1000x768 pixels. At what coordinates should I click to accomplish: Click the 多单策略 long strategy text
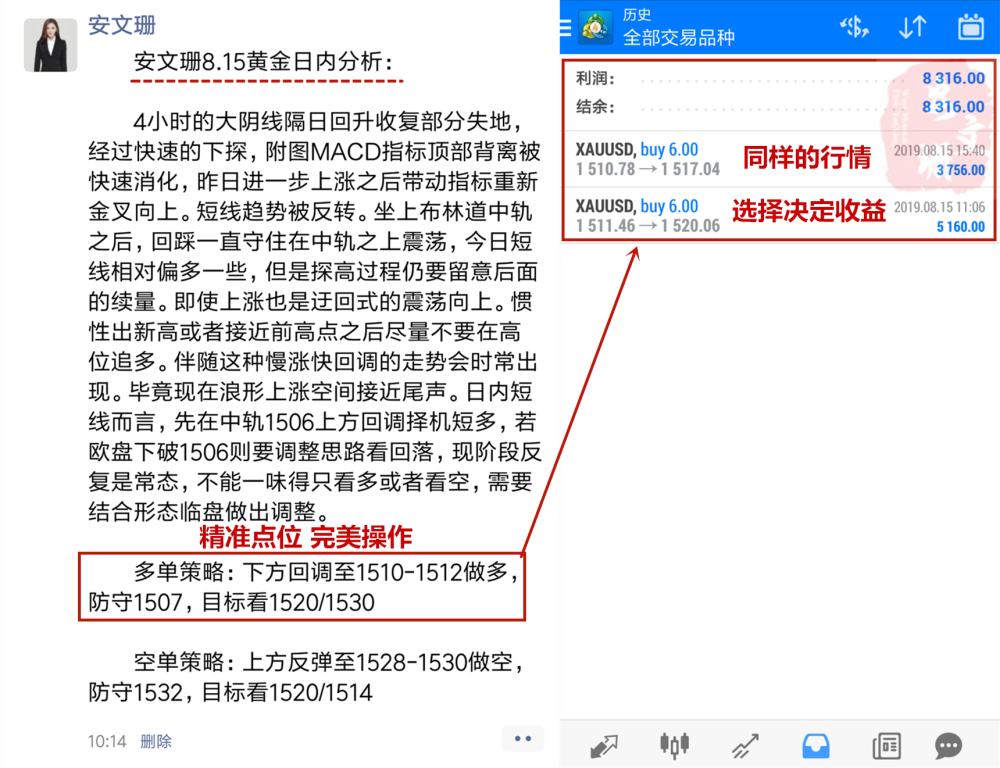tap(305, 587)
